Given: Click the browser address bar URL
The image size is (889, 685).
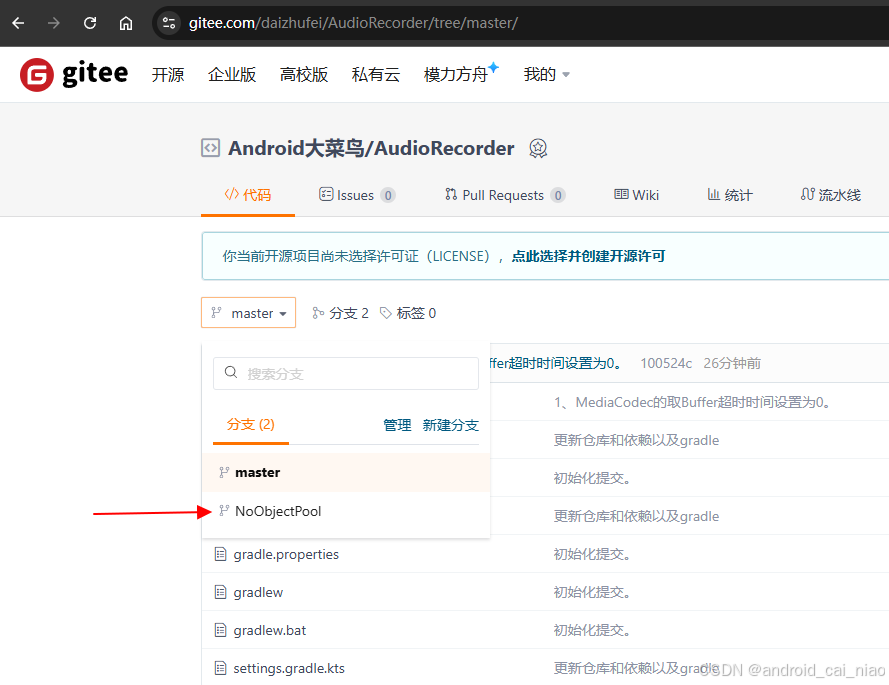Looking at the screenshot, I should coord(353,23).
